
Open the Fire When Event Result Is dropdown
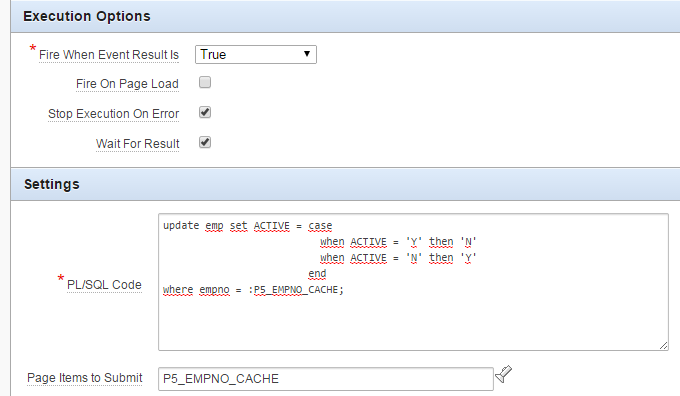click(x=256, y=55)
